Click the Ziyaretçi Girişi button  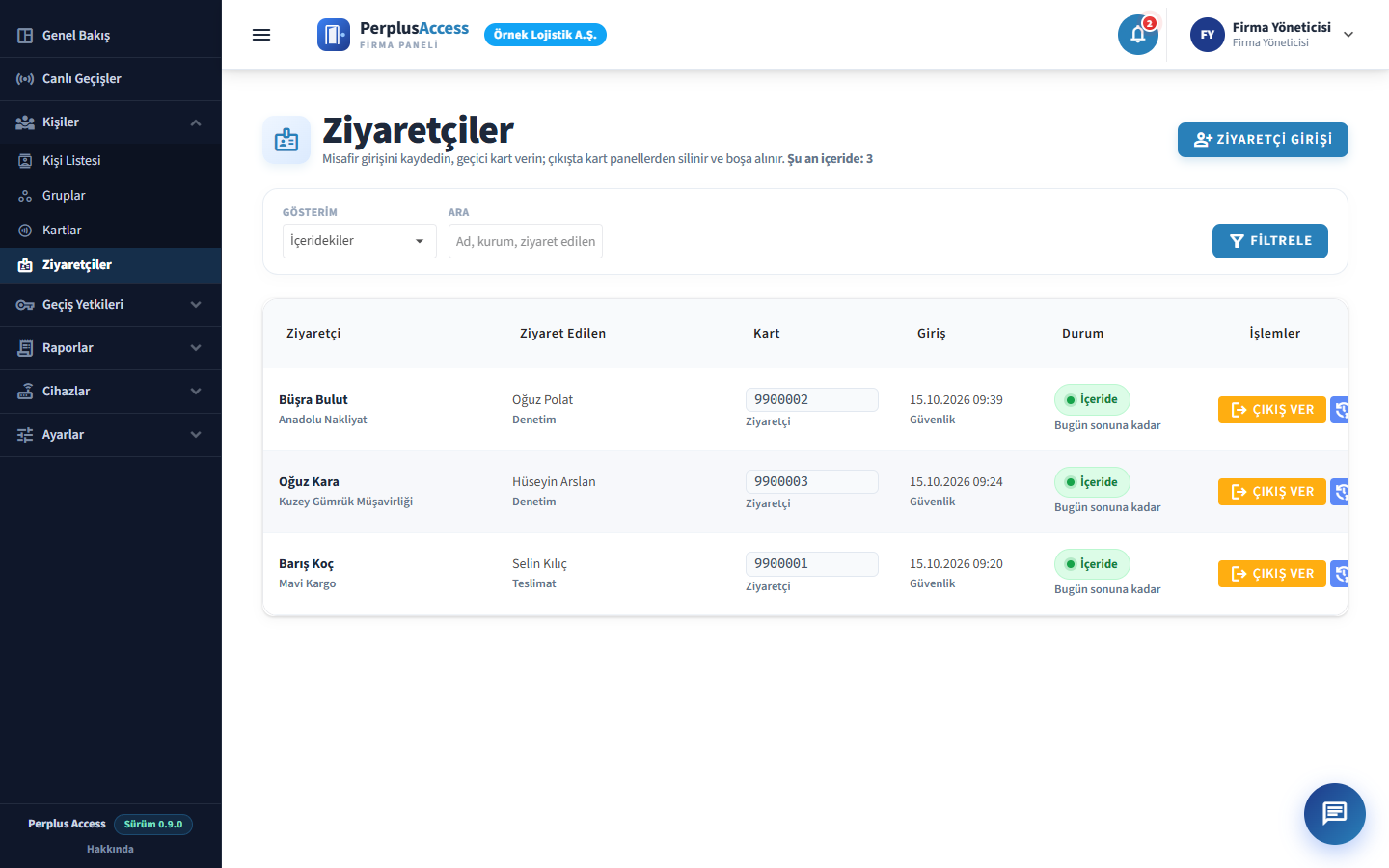click(1263, 140)
